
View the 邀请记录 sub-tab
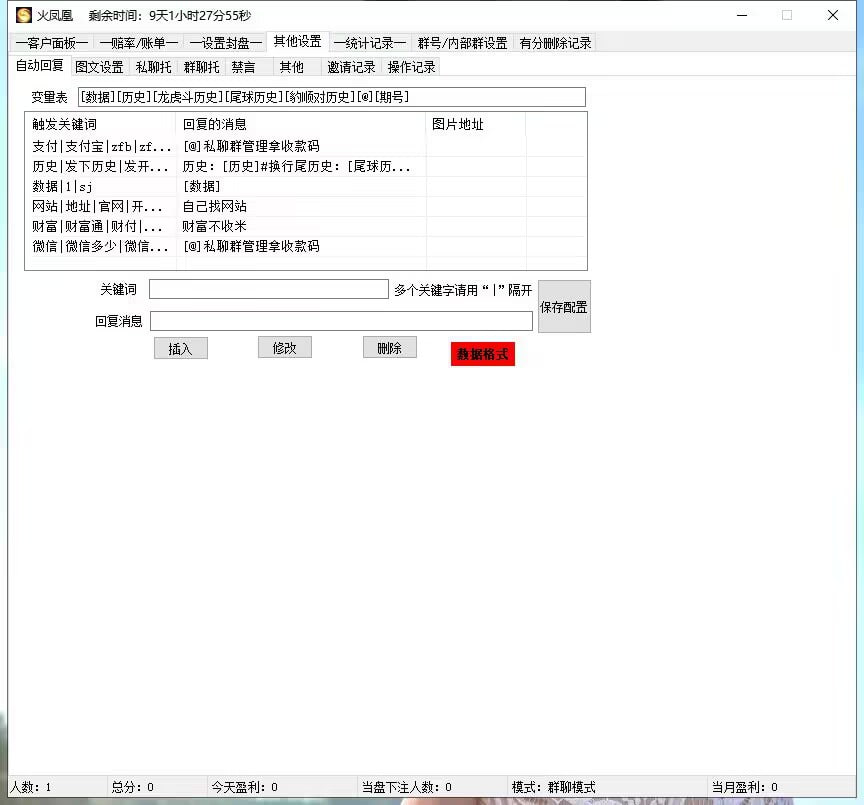click(351, 67)
